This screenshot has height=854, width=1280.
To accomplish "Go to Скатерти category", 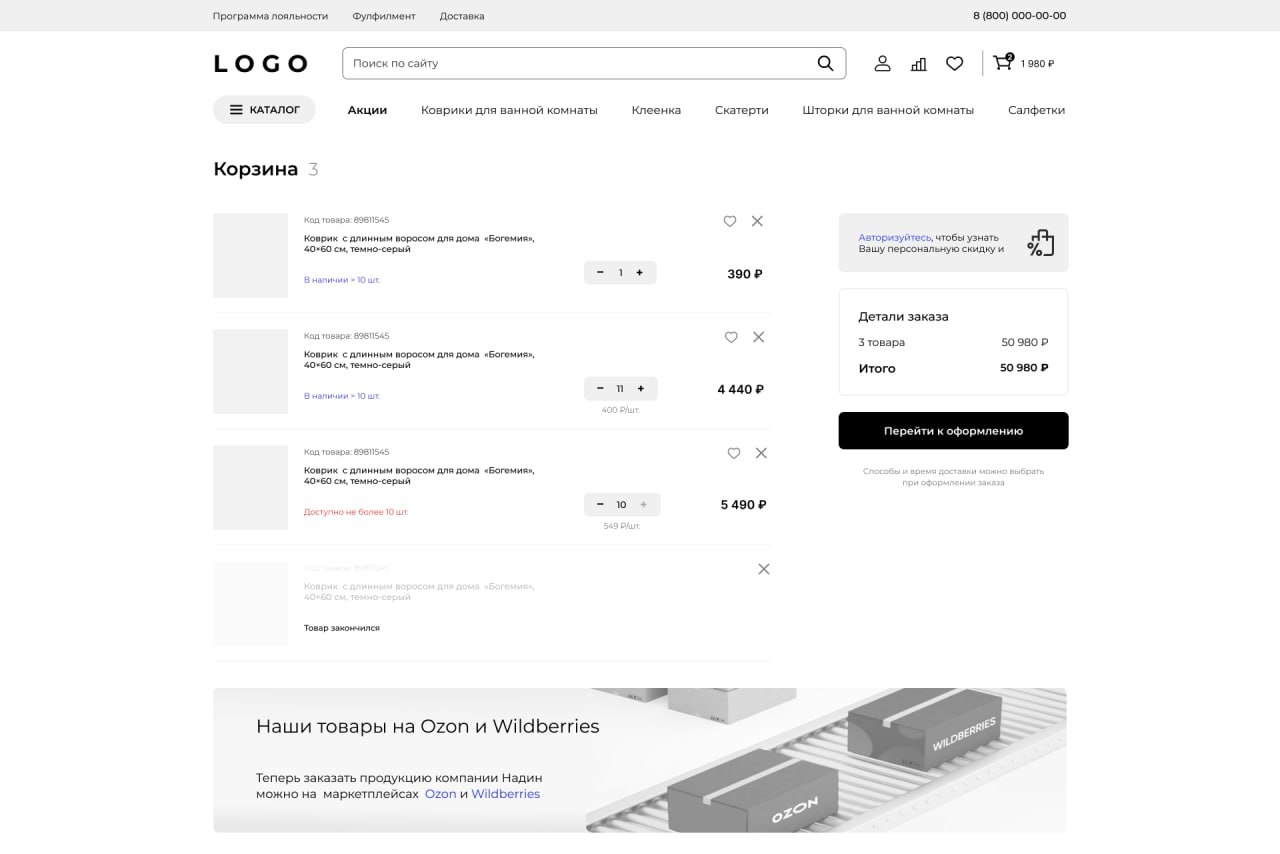I will (741, 110).
